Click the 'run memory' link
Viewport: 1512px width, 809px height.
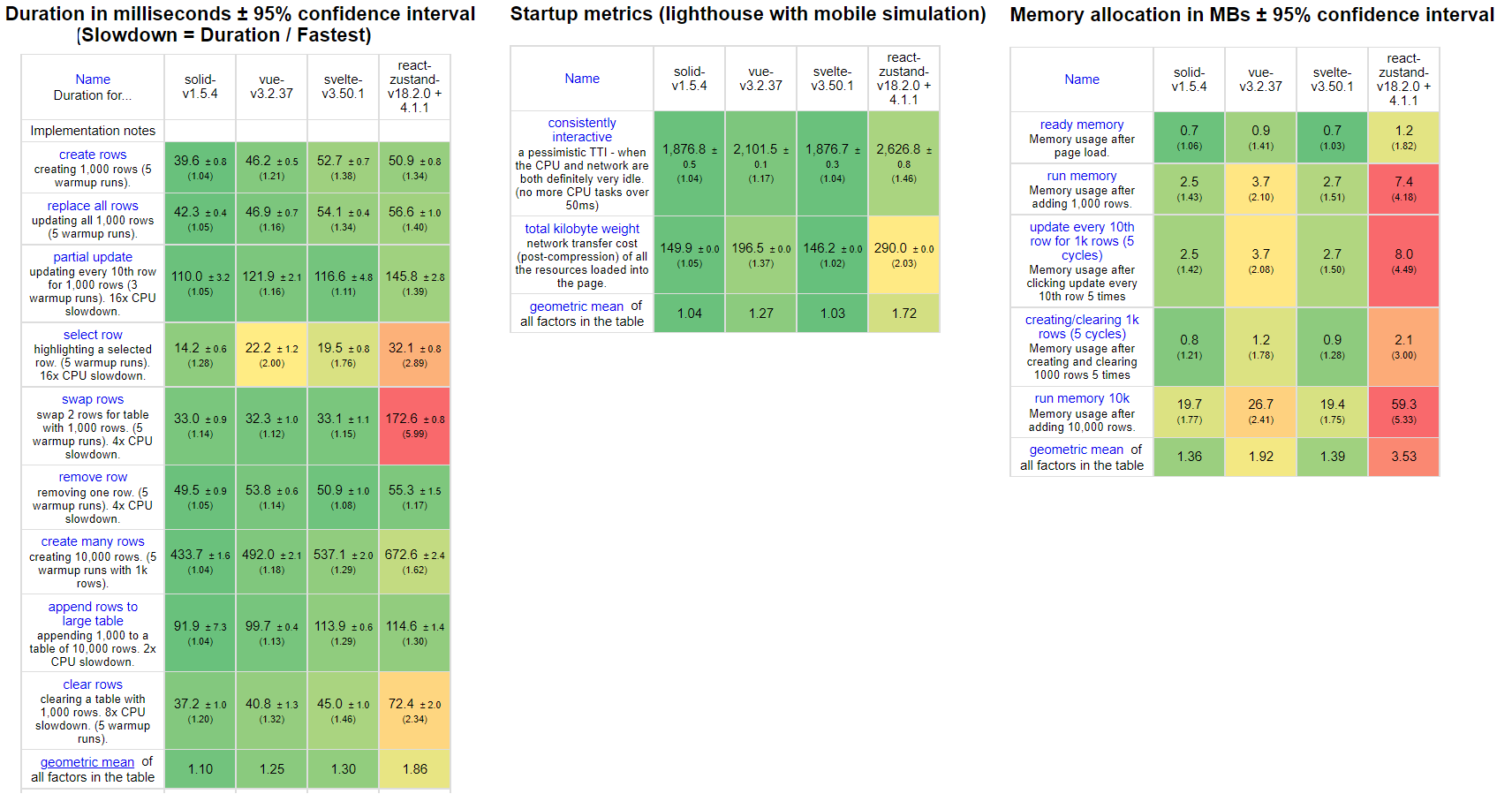pyautogui.click(x=1082, y=176)
